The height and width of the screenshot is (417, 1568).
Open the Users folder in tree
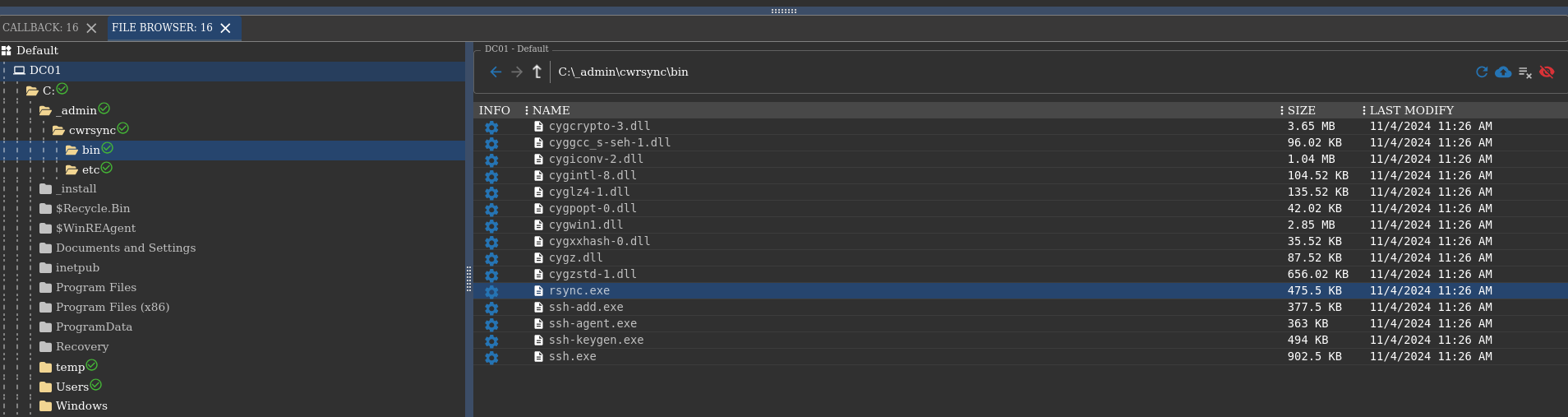[72, 387]
